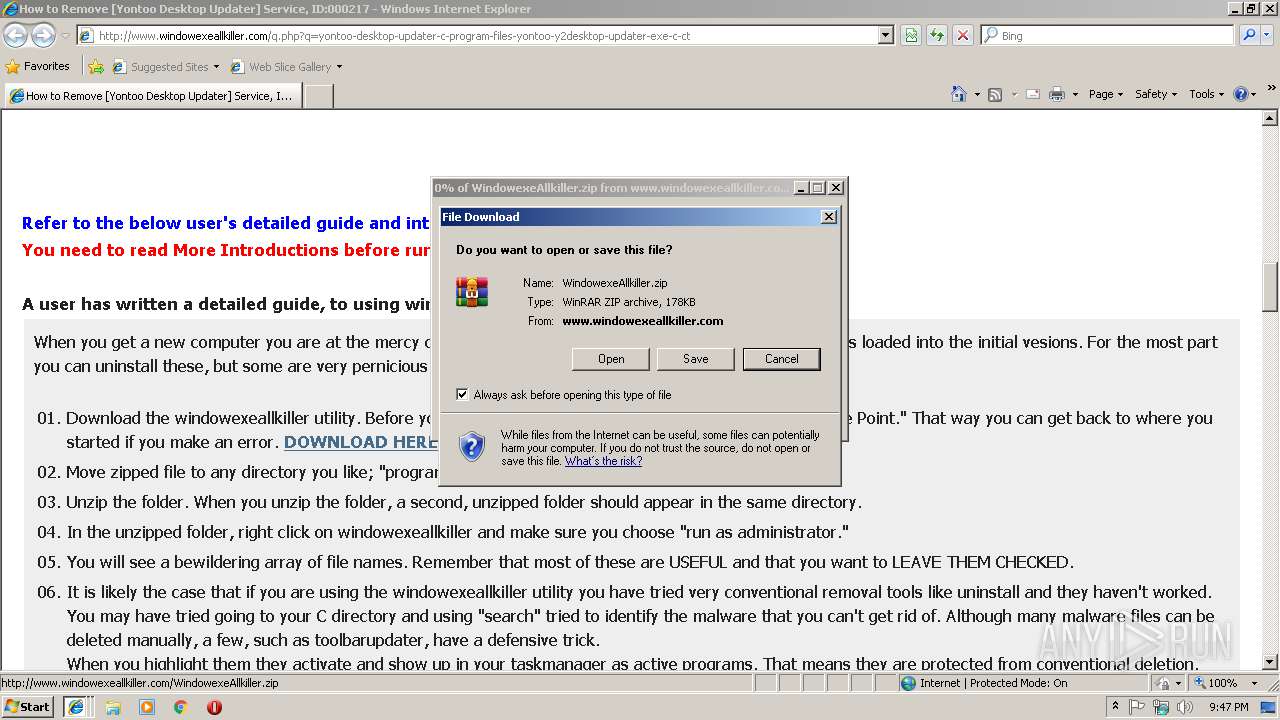Image resolution: width=1280 pixels, height=720 pixels.
Task: Click the Bing search magnifier button
Action: (1249, 35)
